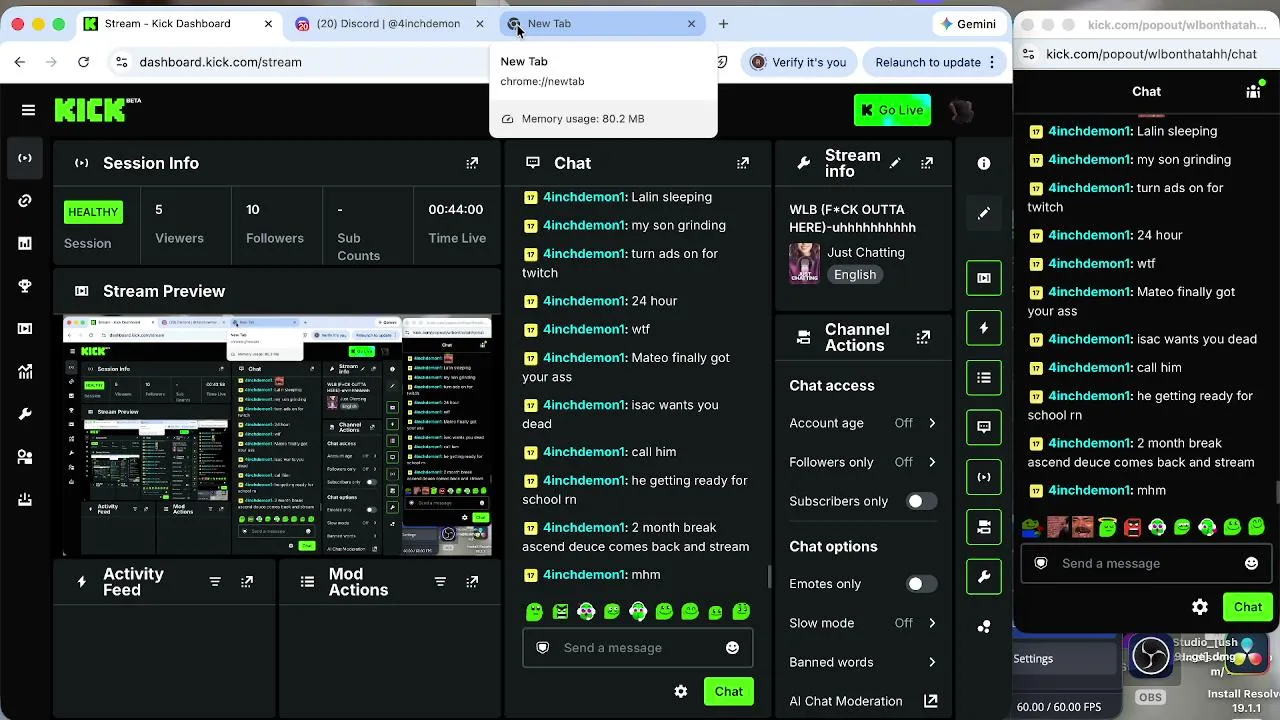Click the pencil icon in right rail
This screenshot has height=720, width=1280.
coord(984,213)
